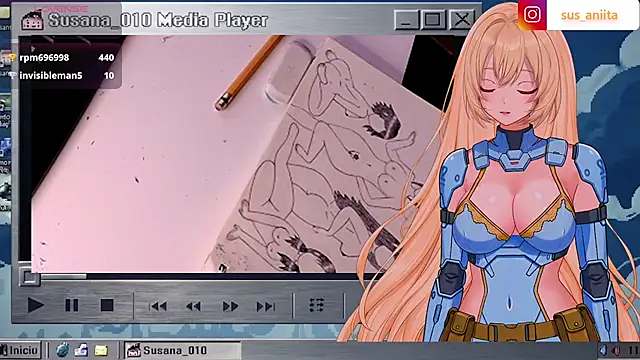
Task: Click the volume speaker icon in the tray
Action: pos(603,350)
